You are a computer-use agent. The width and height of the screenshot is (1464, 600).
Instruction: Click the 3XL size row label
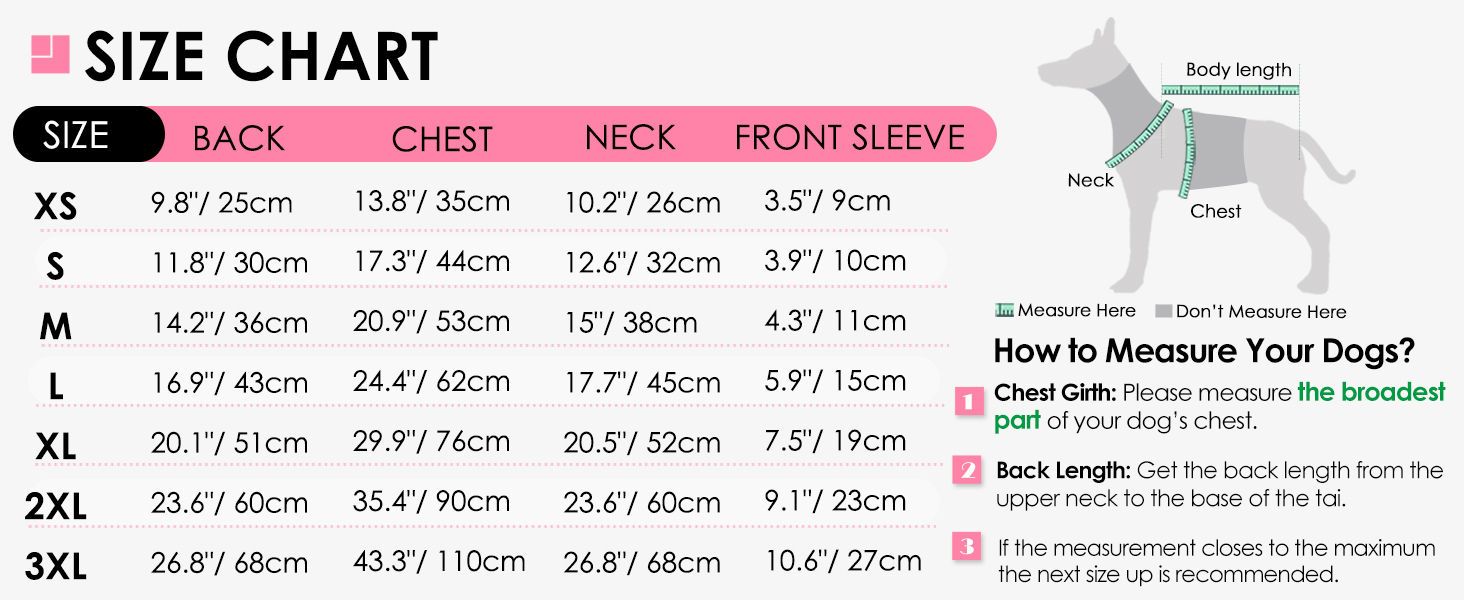coord(56,568)
